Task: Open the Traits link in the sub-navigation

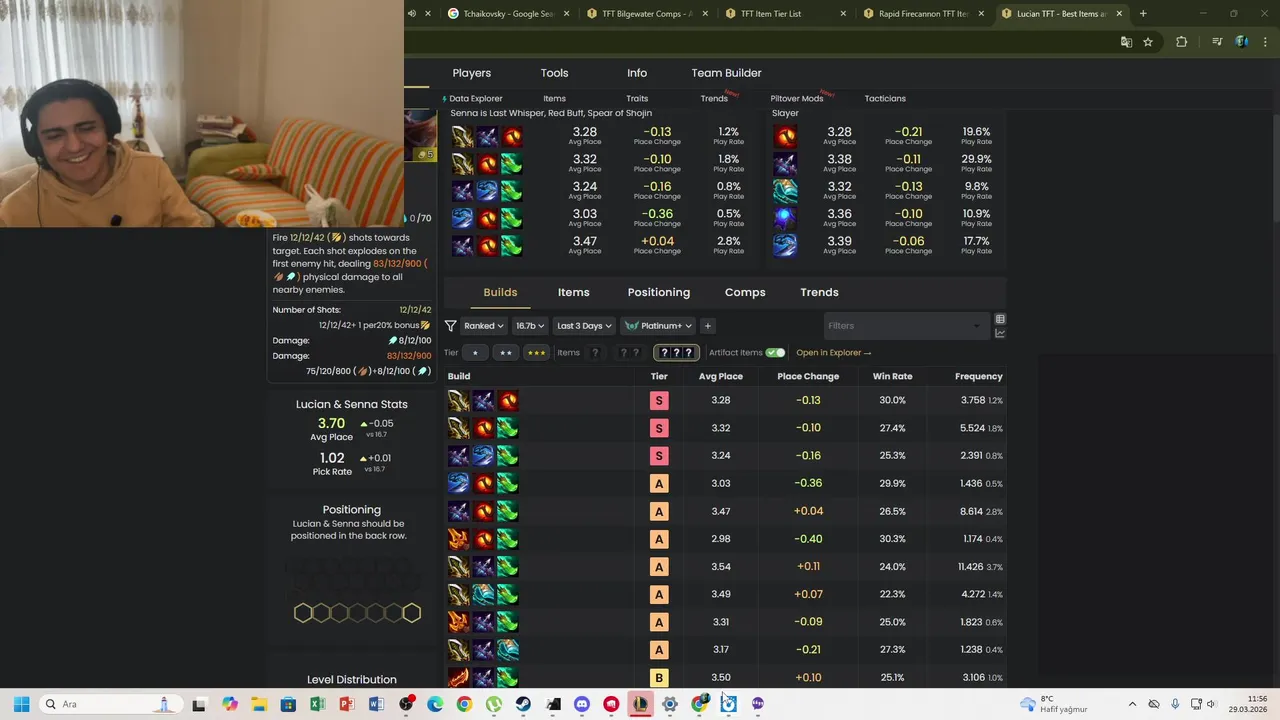Action: (637, 99)
